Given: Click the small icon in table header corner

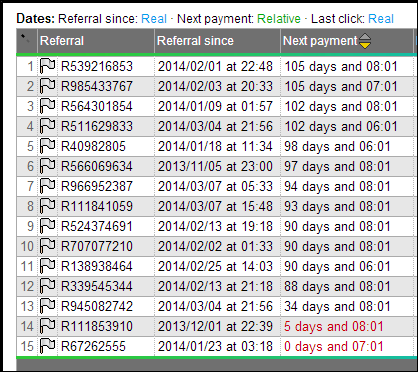Looking at the screenshot, I should [25, 38].
